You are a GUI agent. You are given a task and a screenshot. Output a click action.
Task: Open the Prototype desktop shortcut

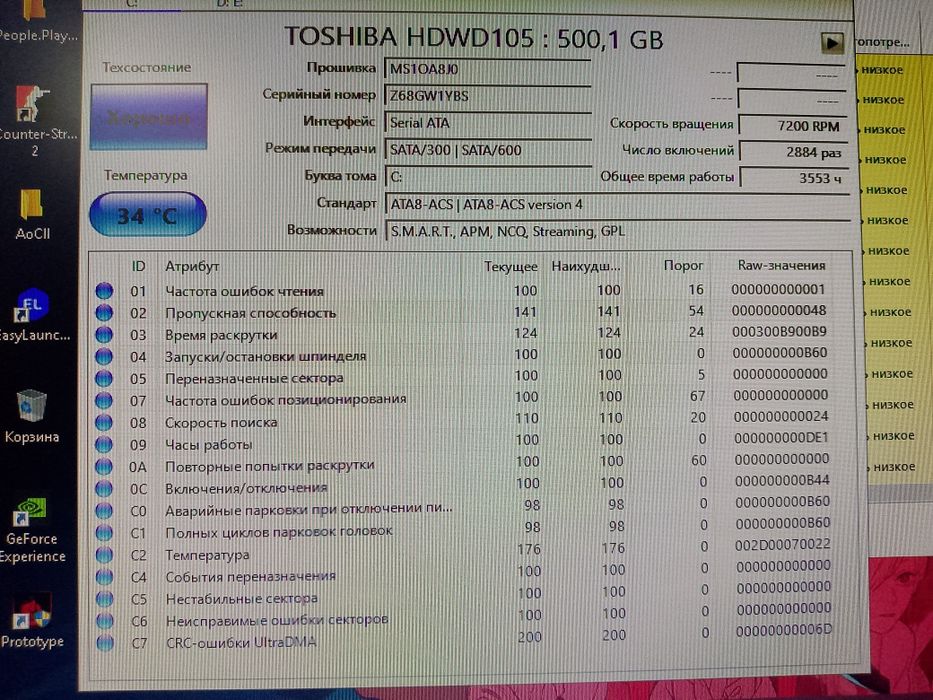[33, 622]
